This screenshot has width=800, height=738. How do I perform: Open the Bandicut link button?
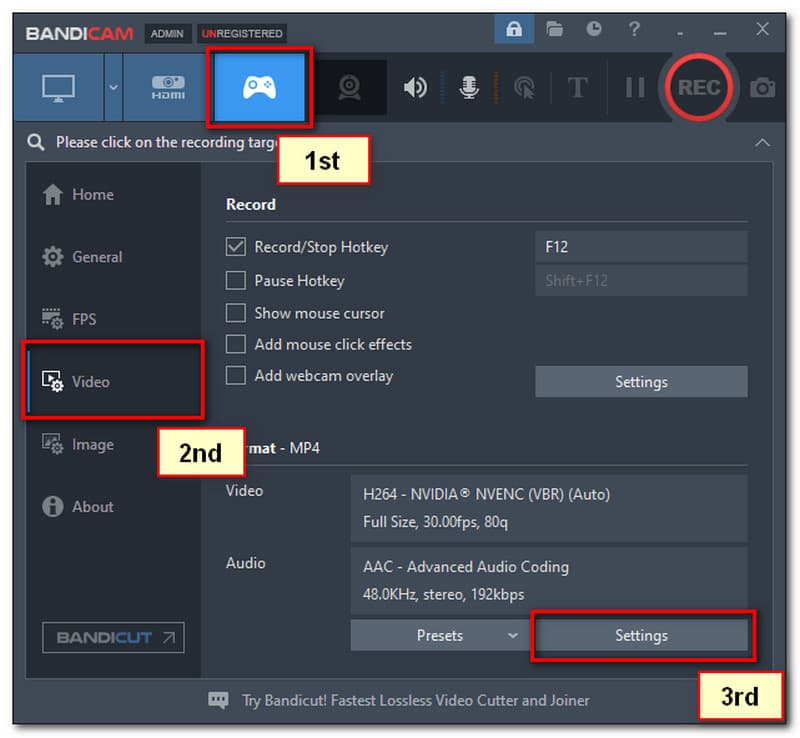pos(113,637)
